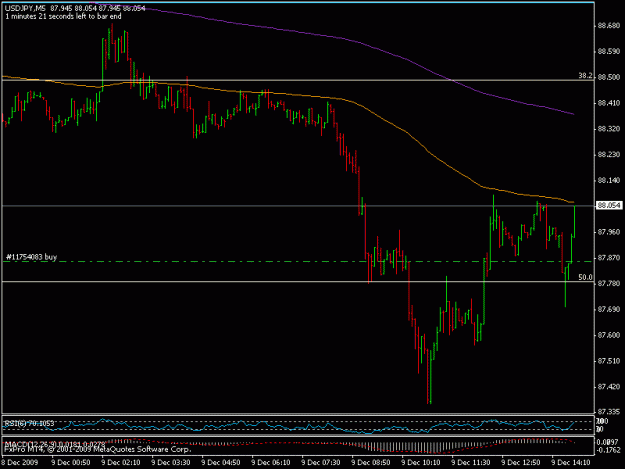Click the 88.590 price axis label
Screen dimensions: 625x469
(x=609, y=51)
